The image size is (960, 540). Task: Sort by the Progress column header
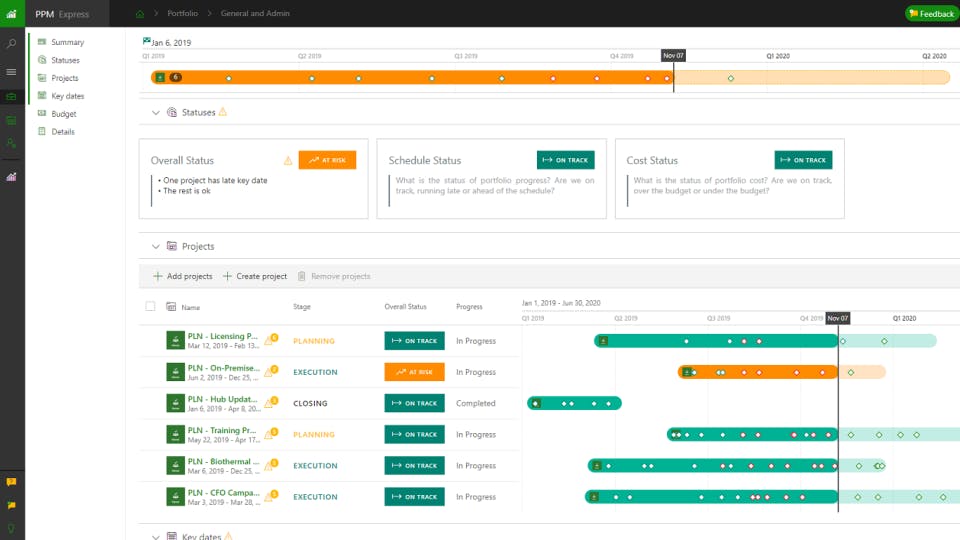click(x=469, y=307)
